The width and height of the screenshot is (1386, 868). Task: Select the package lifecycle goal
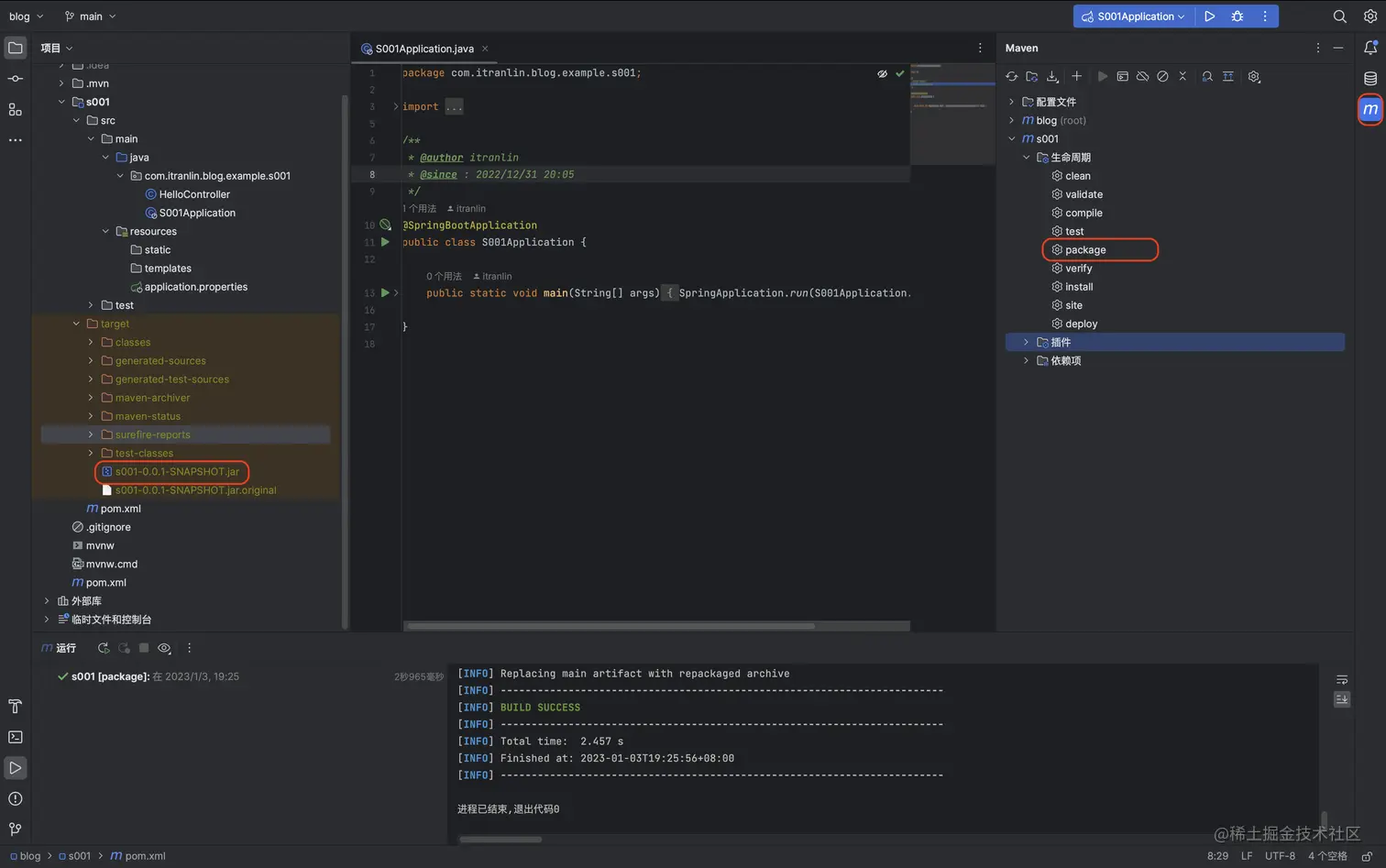1085,249
